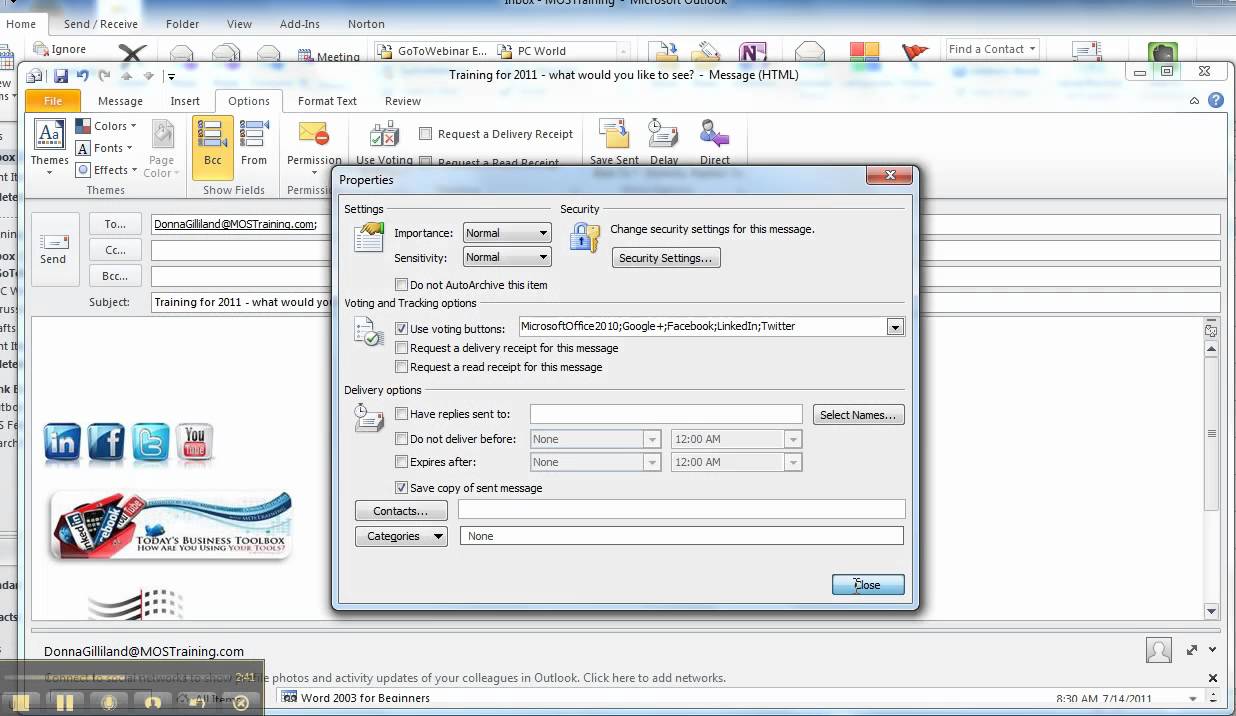Uncheck Use voting buttons checkbox
The image size is (1236, 716).
(402, 328)
